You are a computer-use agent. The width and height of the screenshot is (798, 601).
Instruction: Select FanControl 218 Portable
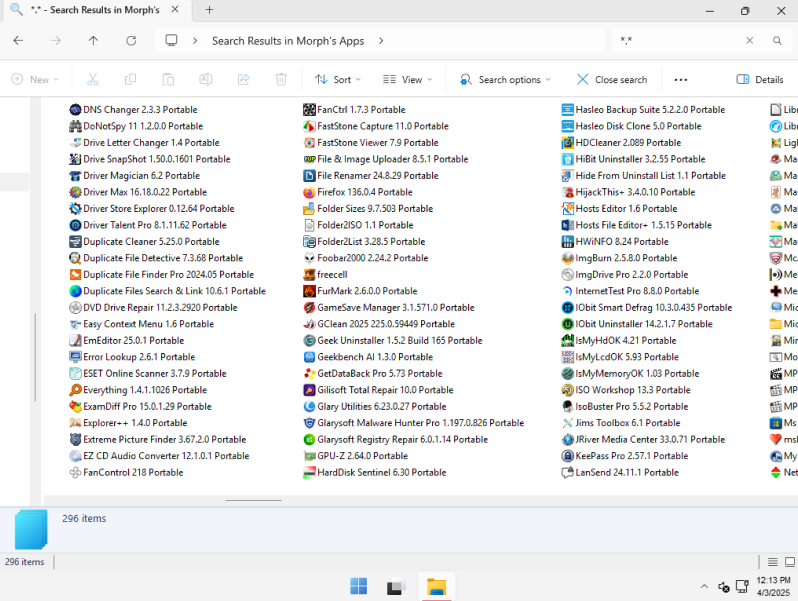pyautogui.click(x=126, y=473)
